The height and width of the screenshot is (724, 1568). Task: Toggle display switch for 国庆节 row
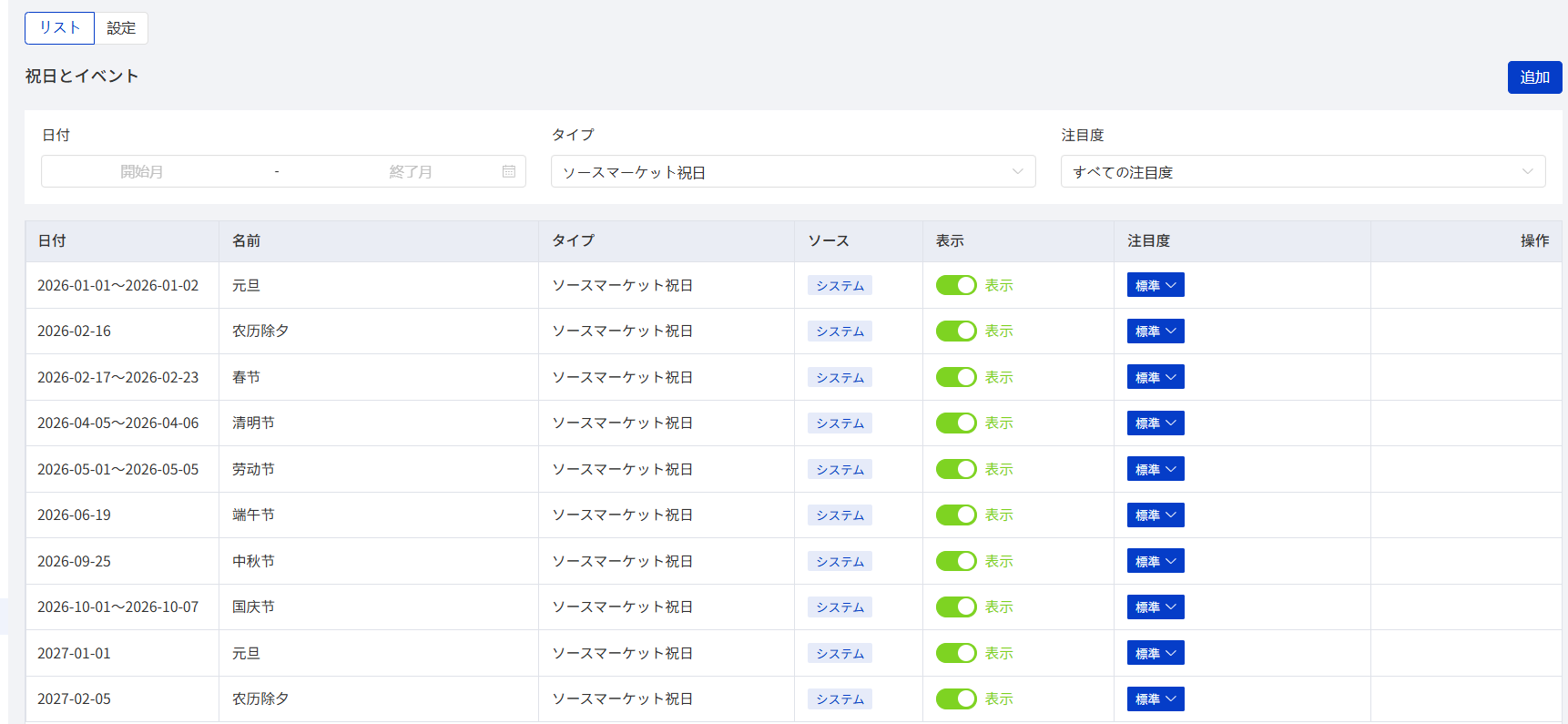click(956, 607)
